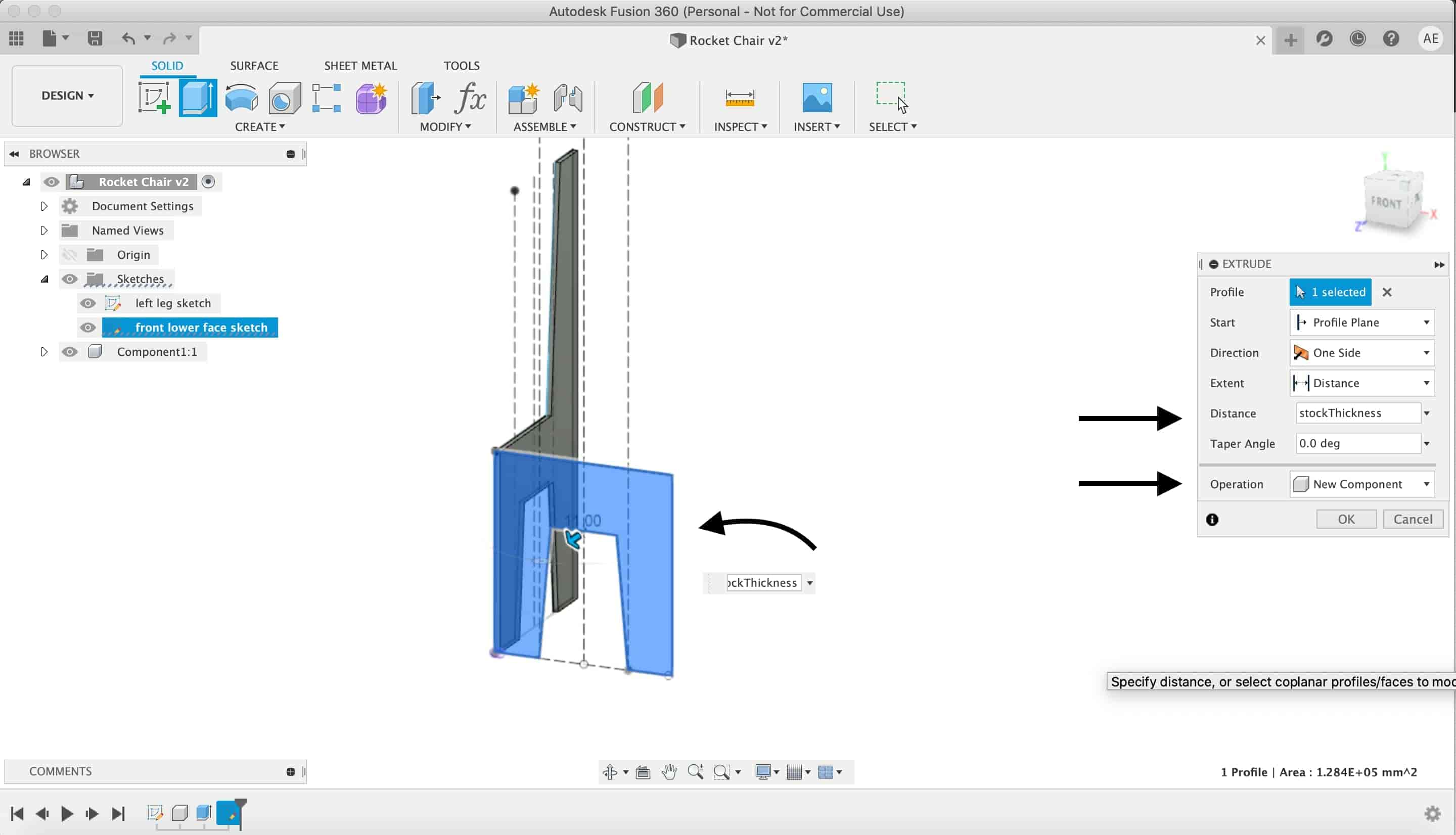
Task: Click the Pan hand tool
Action: tap(669, 772)
